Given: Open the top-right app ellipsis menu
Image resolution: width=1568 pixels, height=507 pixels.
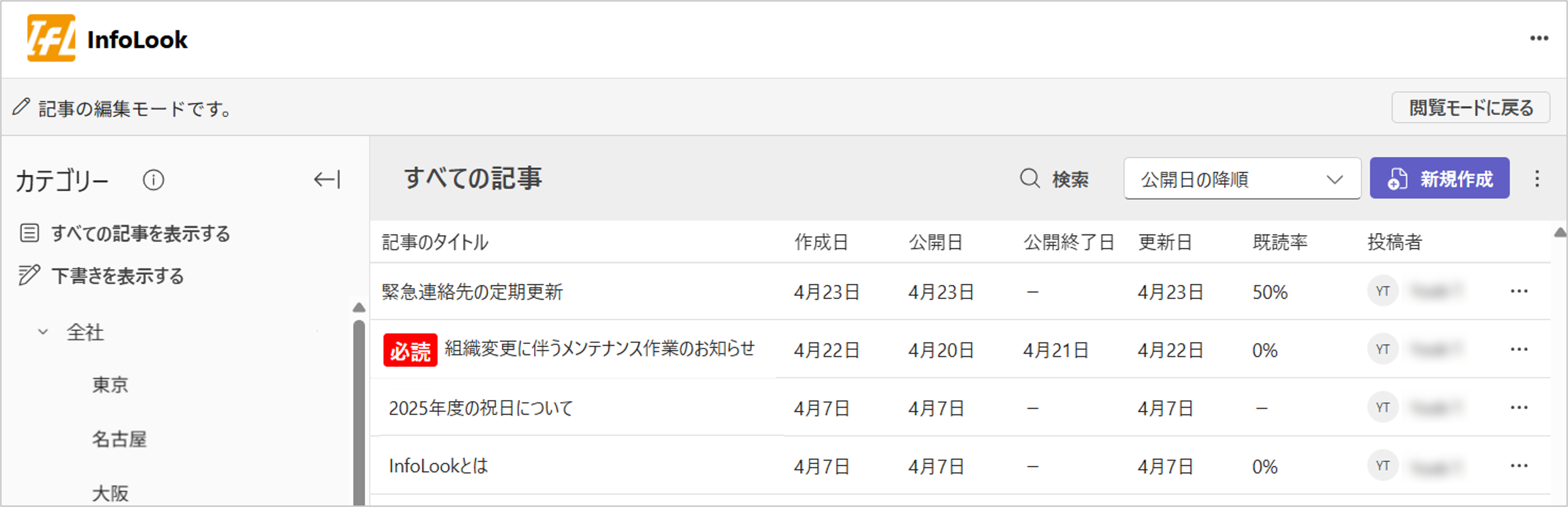Looking at the screenshot, I should click(1539, 38).
